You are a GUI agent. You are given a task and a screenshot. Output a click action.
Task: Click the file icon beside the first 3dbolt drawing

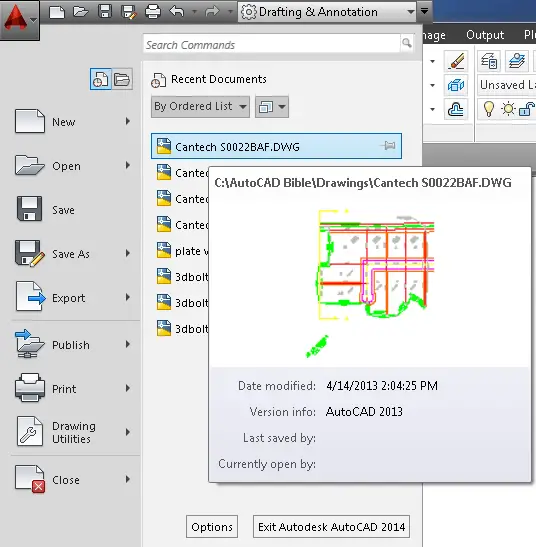point(164,276)
